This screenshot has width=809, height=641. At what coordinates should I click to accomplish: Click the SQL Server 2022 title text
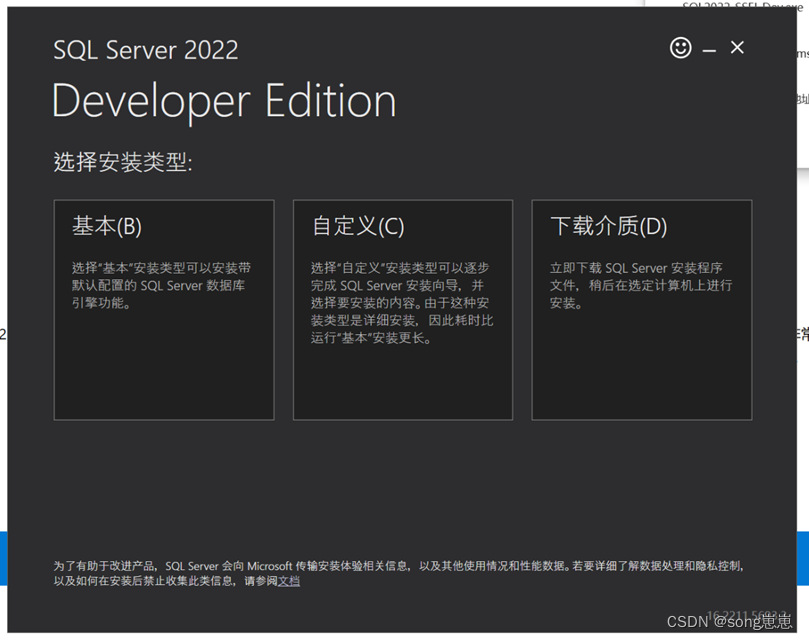145,50
